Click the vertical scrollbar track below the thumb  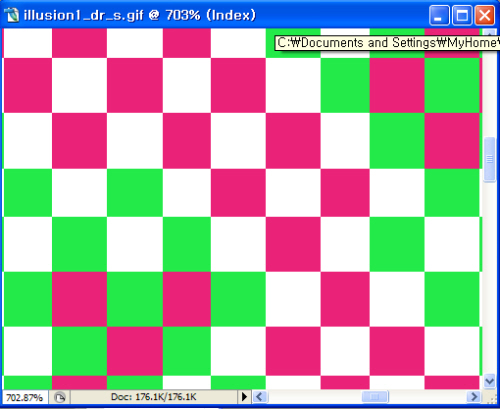point(489,278)
